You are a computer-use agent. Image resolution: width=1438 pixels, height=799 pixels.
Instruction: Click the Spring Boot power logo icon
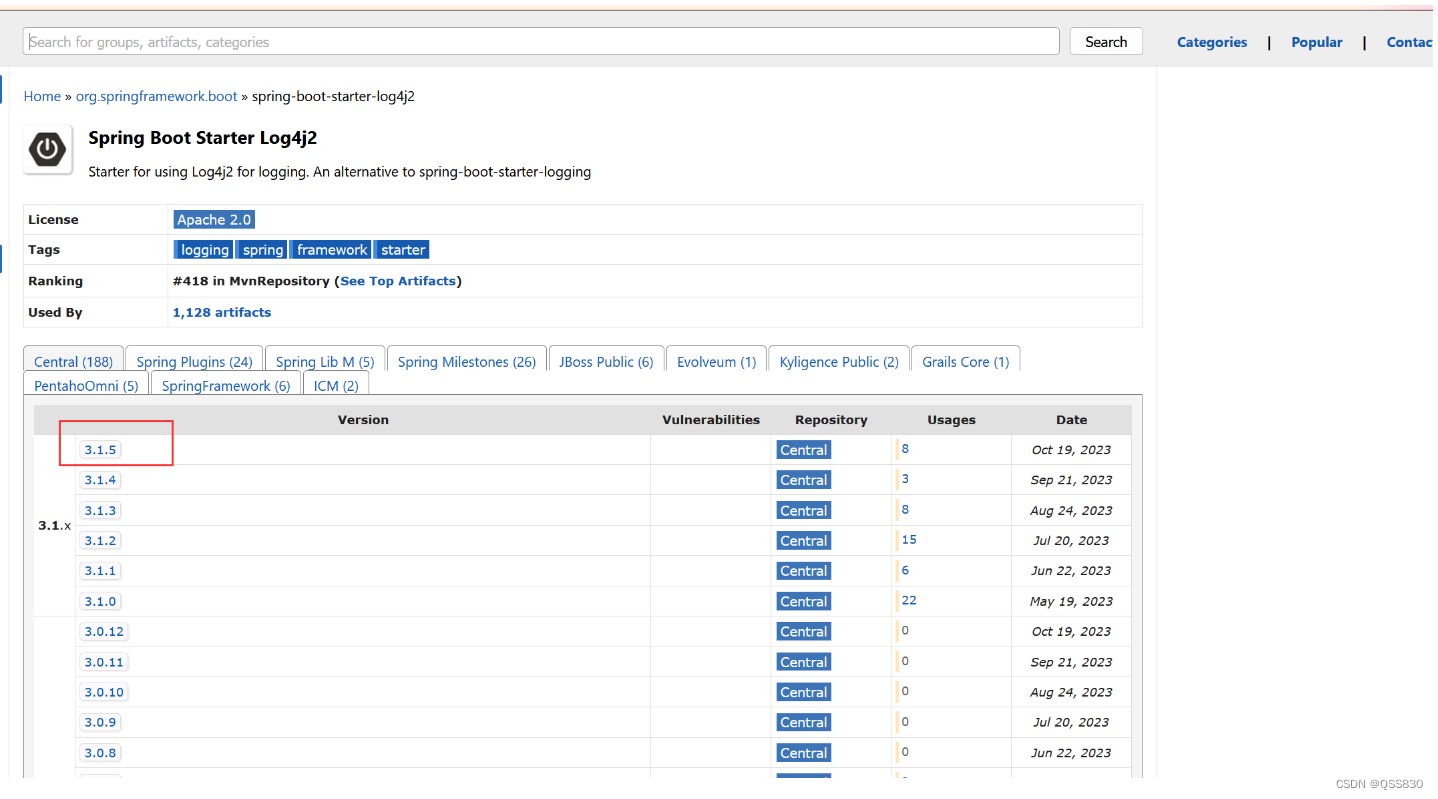[48, 150]
